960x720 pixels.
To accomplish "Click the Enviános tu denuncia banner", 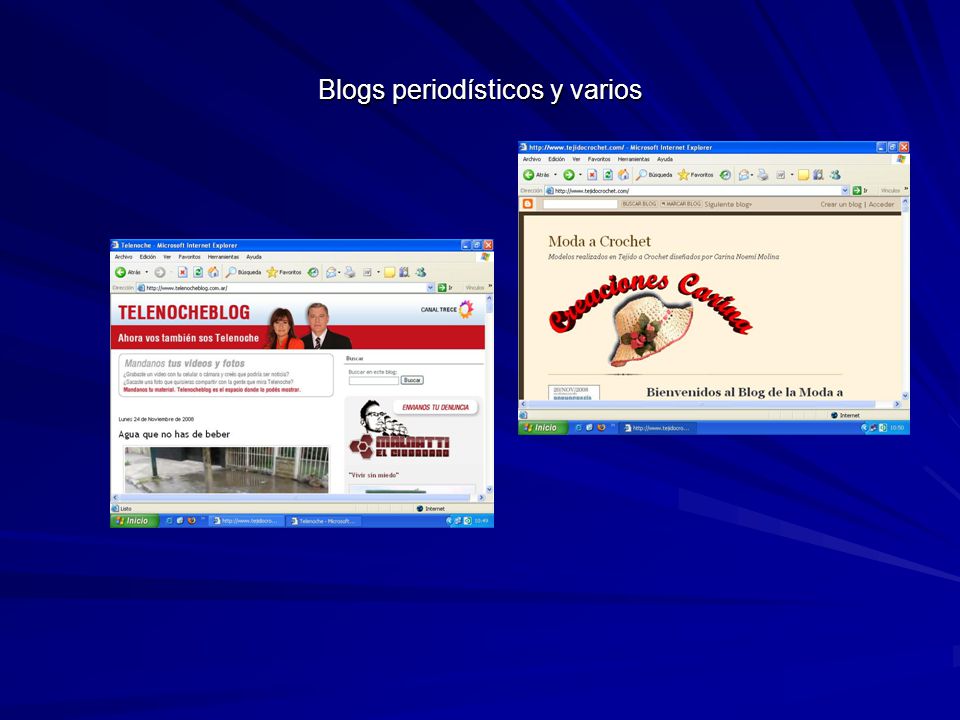I will (x=435, y=407).
